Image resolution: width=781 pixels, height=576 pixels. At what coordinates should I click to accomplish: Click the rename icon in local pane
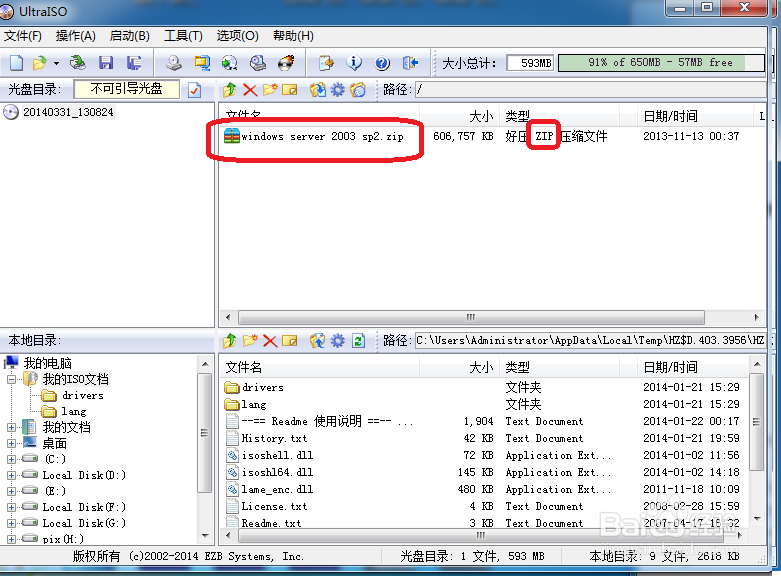tap(289, 341)
